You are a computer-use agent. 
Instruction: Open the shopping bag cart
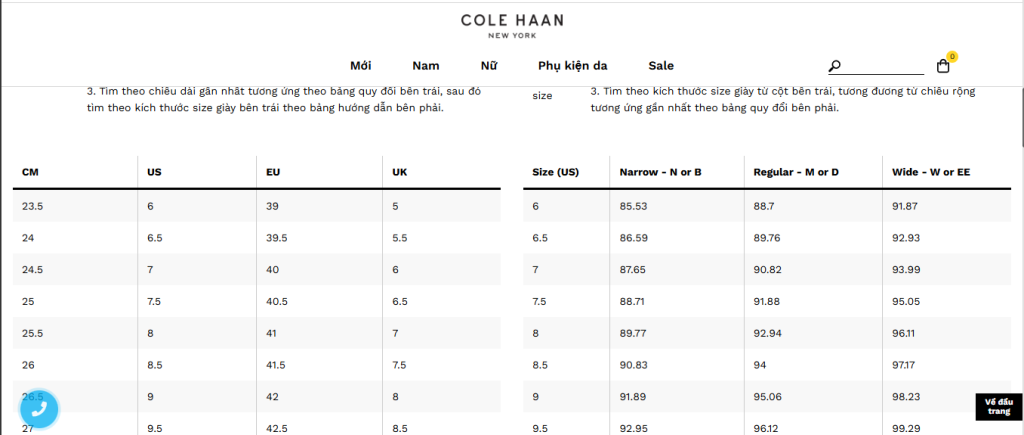click(942, 66)
